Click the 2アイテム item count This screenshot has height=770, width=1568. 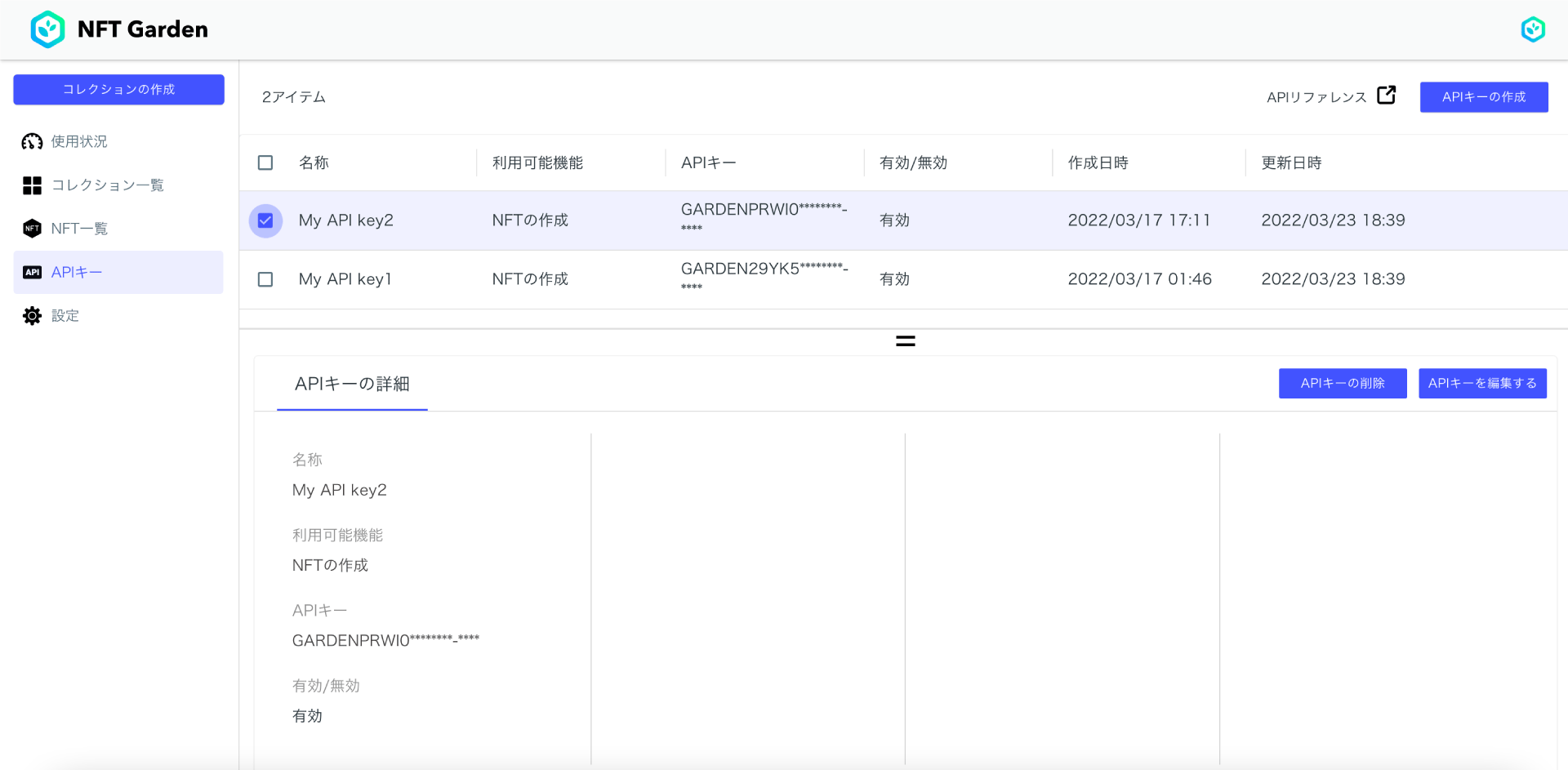coord(293,97)
